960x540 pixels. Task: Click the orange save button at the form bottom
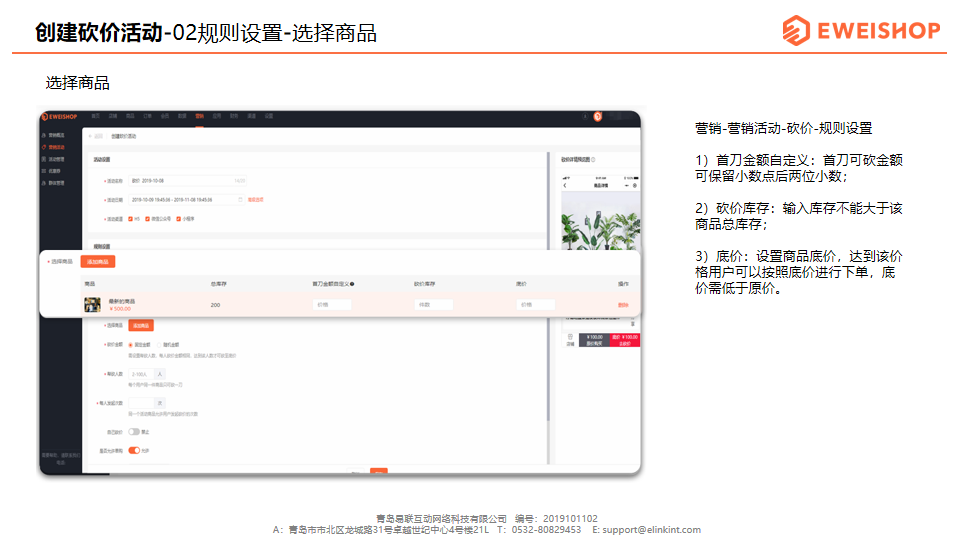click(x=379, y=471)
